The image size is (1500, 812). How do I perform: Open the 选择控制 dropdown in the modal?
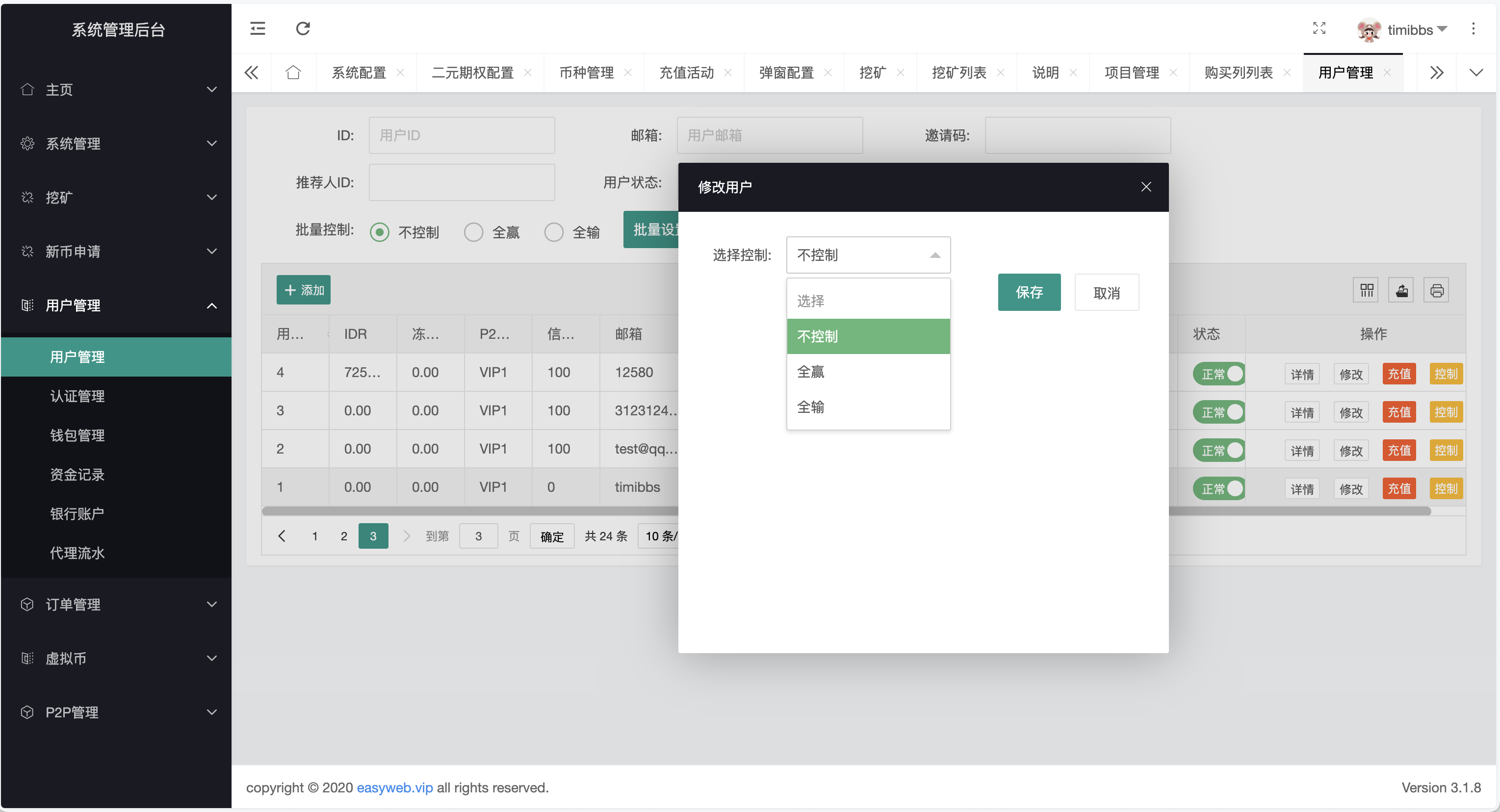tap(868, 254)
